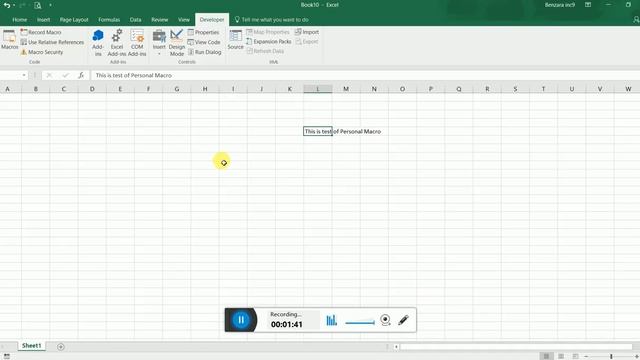
Task: Adjust the zoom slider handle
Action: click(x=611, y=356)
